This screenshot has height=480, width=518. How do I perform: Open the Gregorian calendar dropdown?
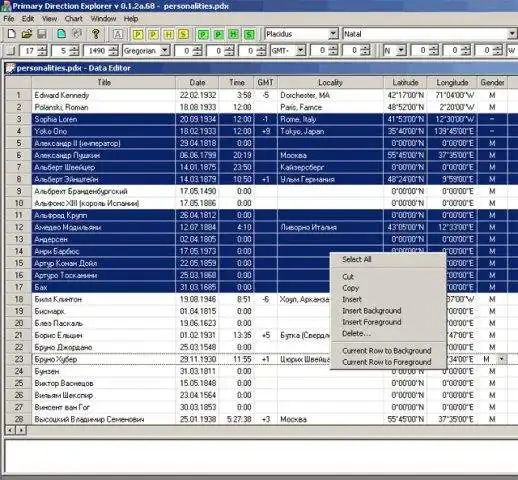(164, 51)
